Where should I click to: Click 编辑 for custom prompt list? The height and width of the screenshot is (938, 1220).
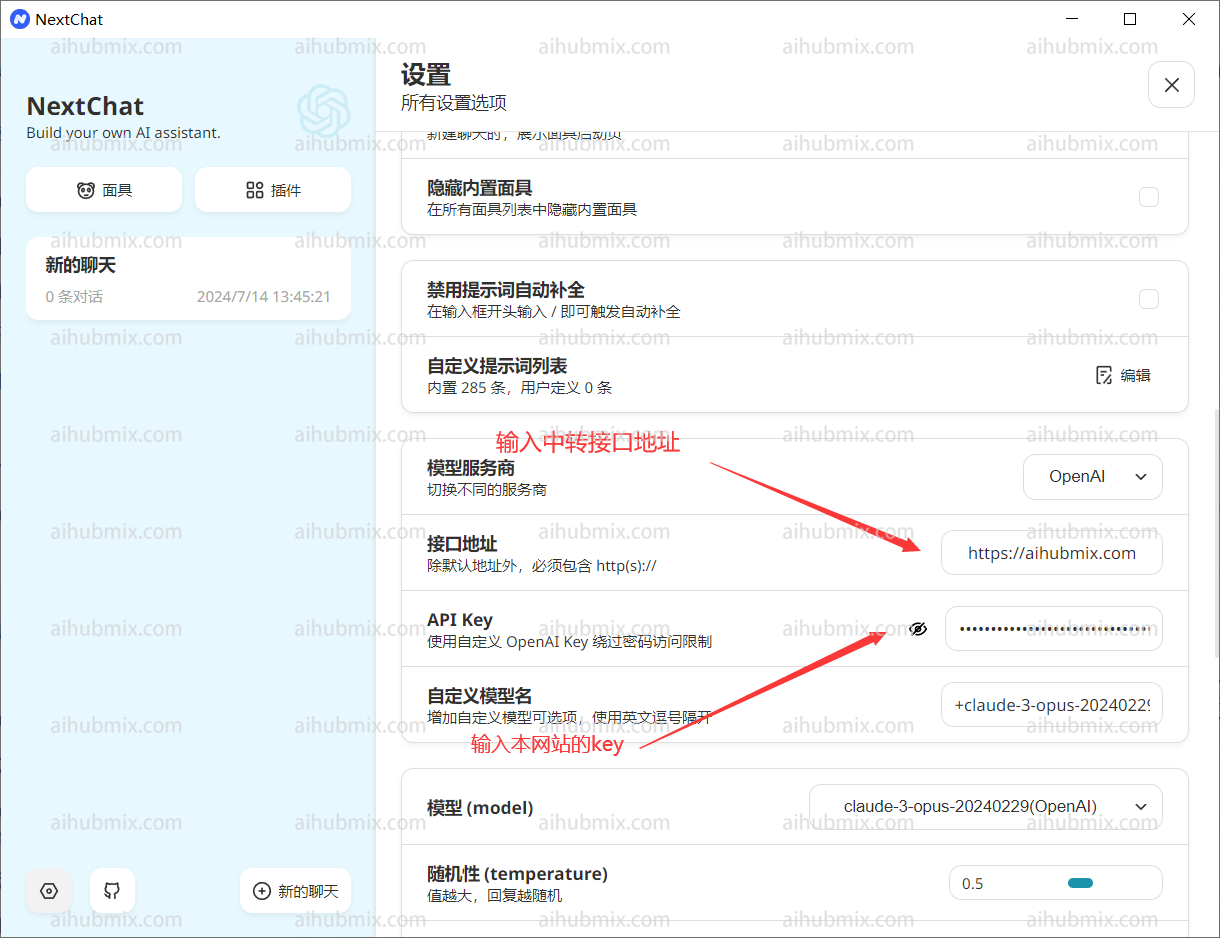[x=1123, y=375]
